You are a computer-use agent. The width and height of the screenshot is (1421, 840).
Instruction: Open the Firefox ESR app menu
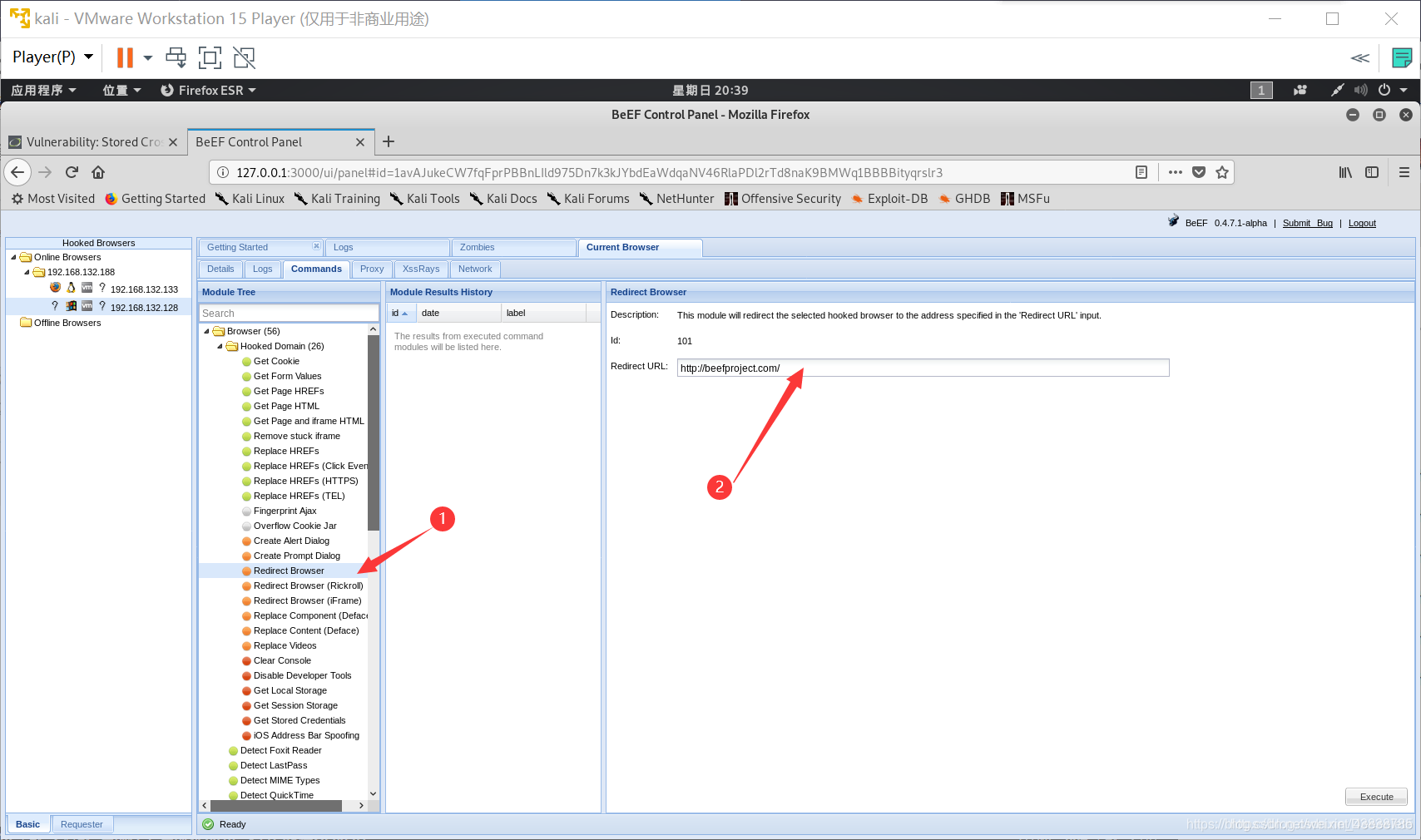pos(208,90)
